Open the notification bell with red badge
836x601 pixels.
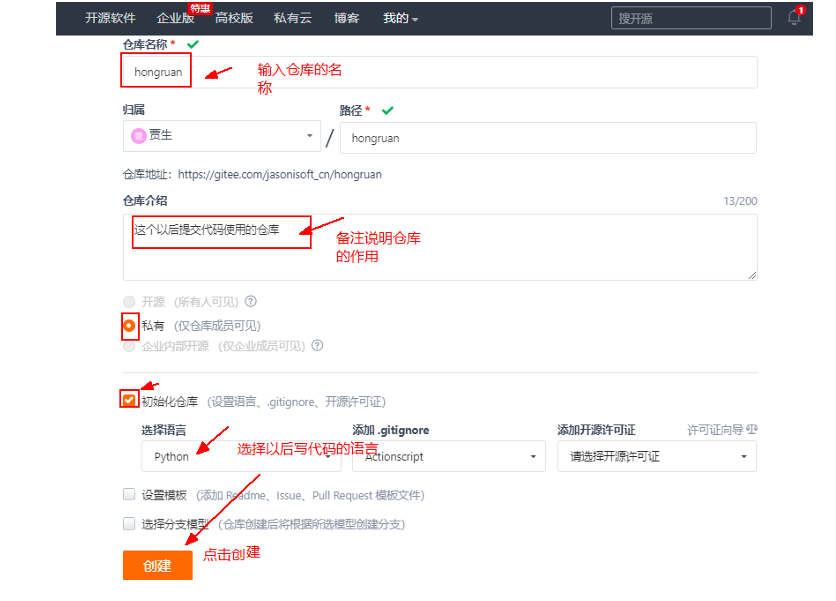[x=794, y=17]
